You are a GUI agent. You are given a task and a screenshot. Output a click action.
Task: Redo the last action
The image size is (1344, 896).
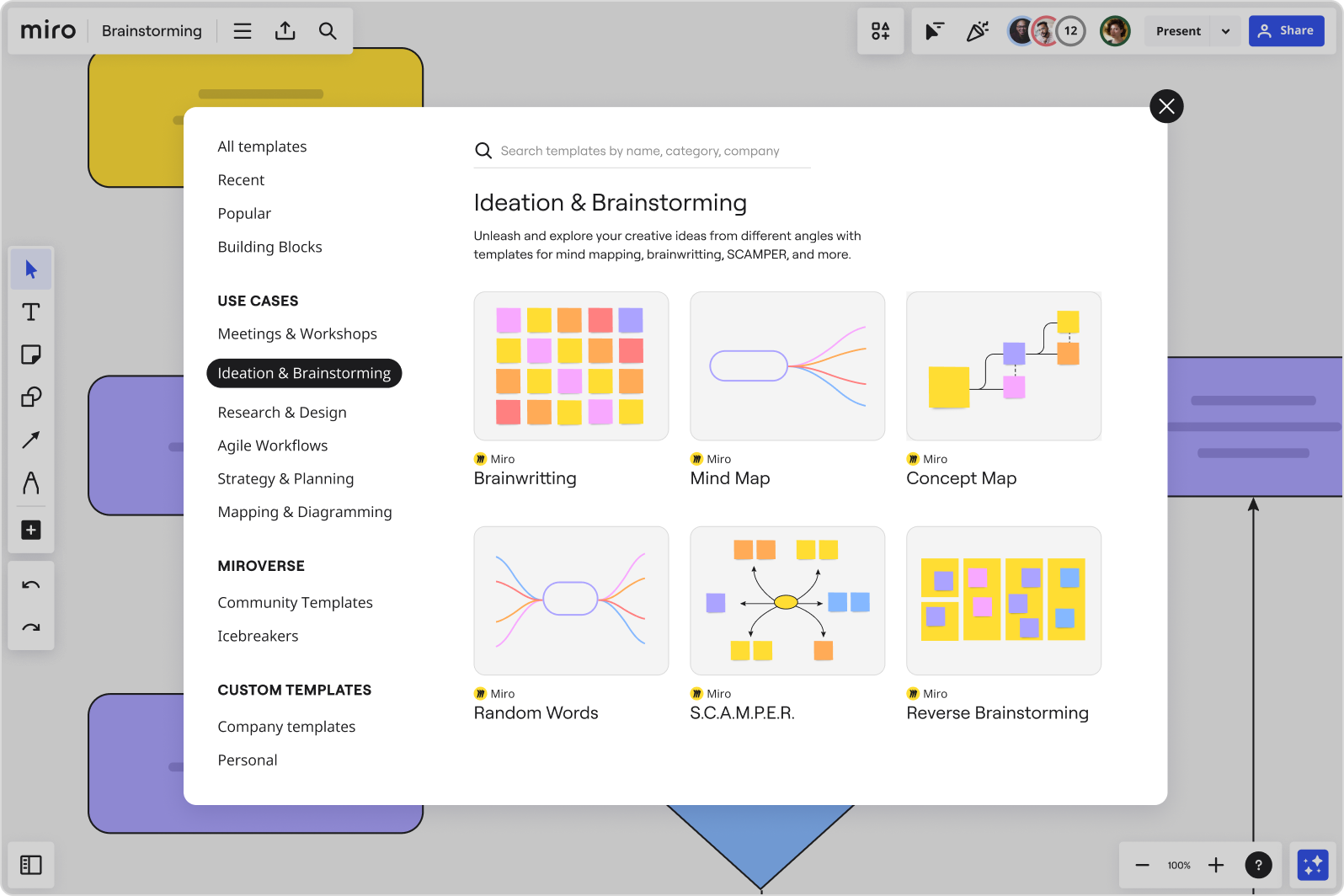tap(31, 627)
